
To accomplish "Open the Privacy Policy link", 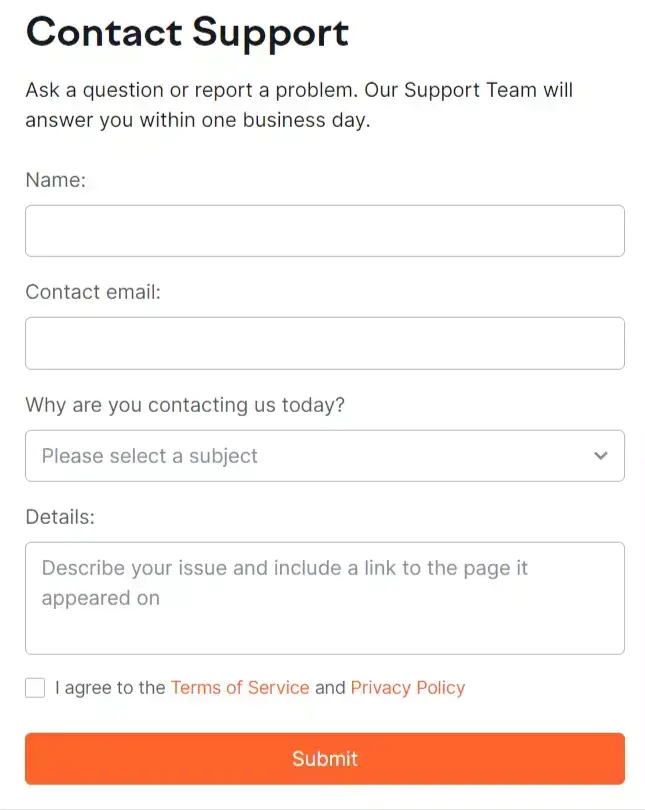I will [x=407, y=687].
